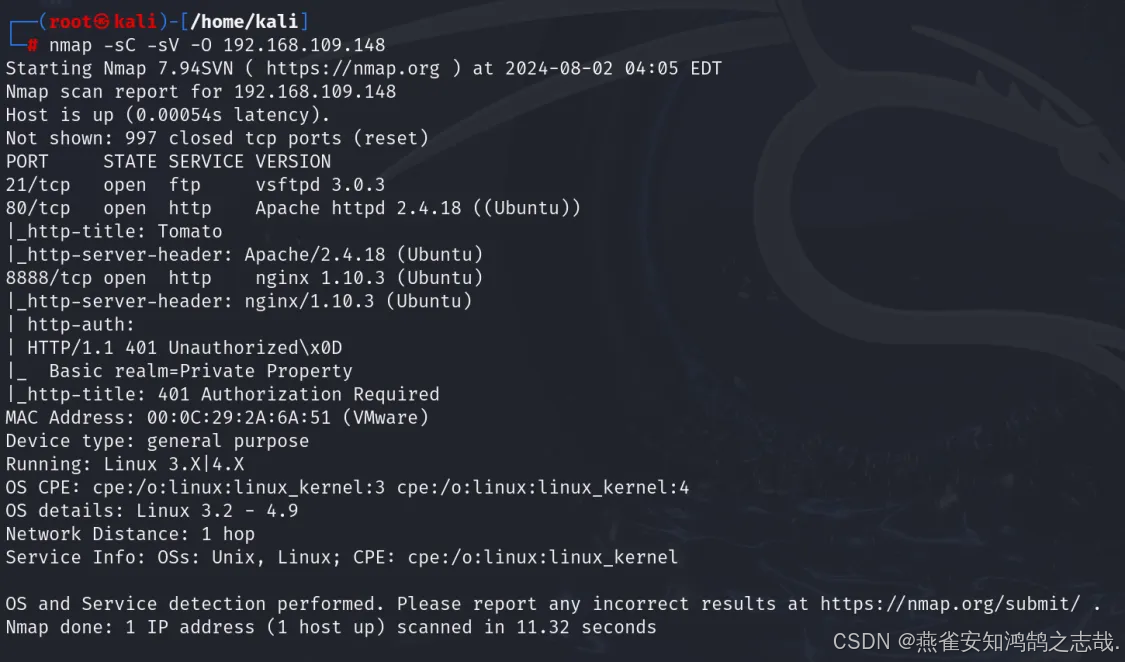Viewport: 1125px width, 662px height.
Task: Click the Basic realm=Private Property line
Action: click(179, 372)
